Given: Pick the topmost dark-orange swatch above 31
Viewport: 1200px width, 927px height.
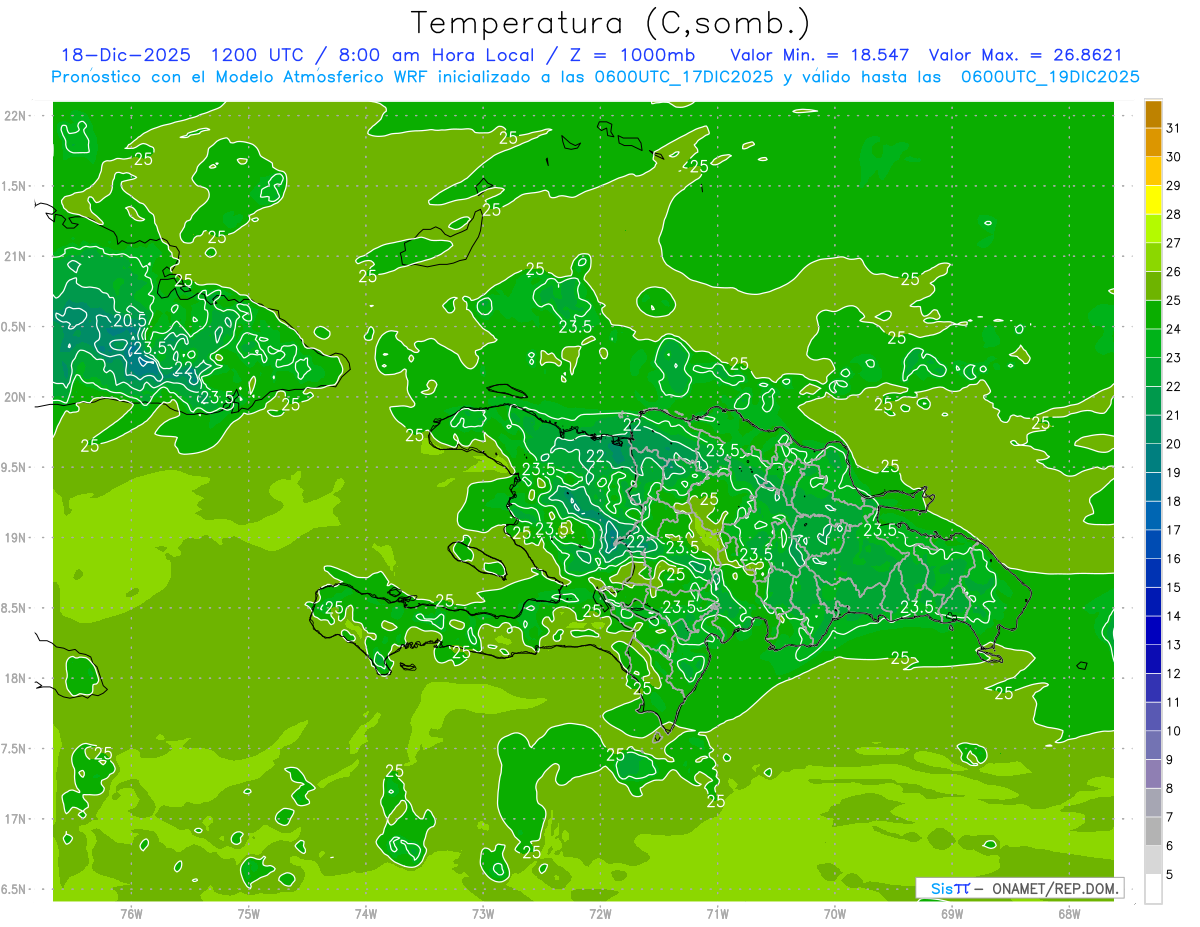Looking at the screenshot, I should pyautogui.click(x=1153, y=114).
